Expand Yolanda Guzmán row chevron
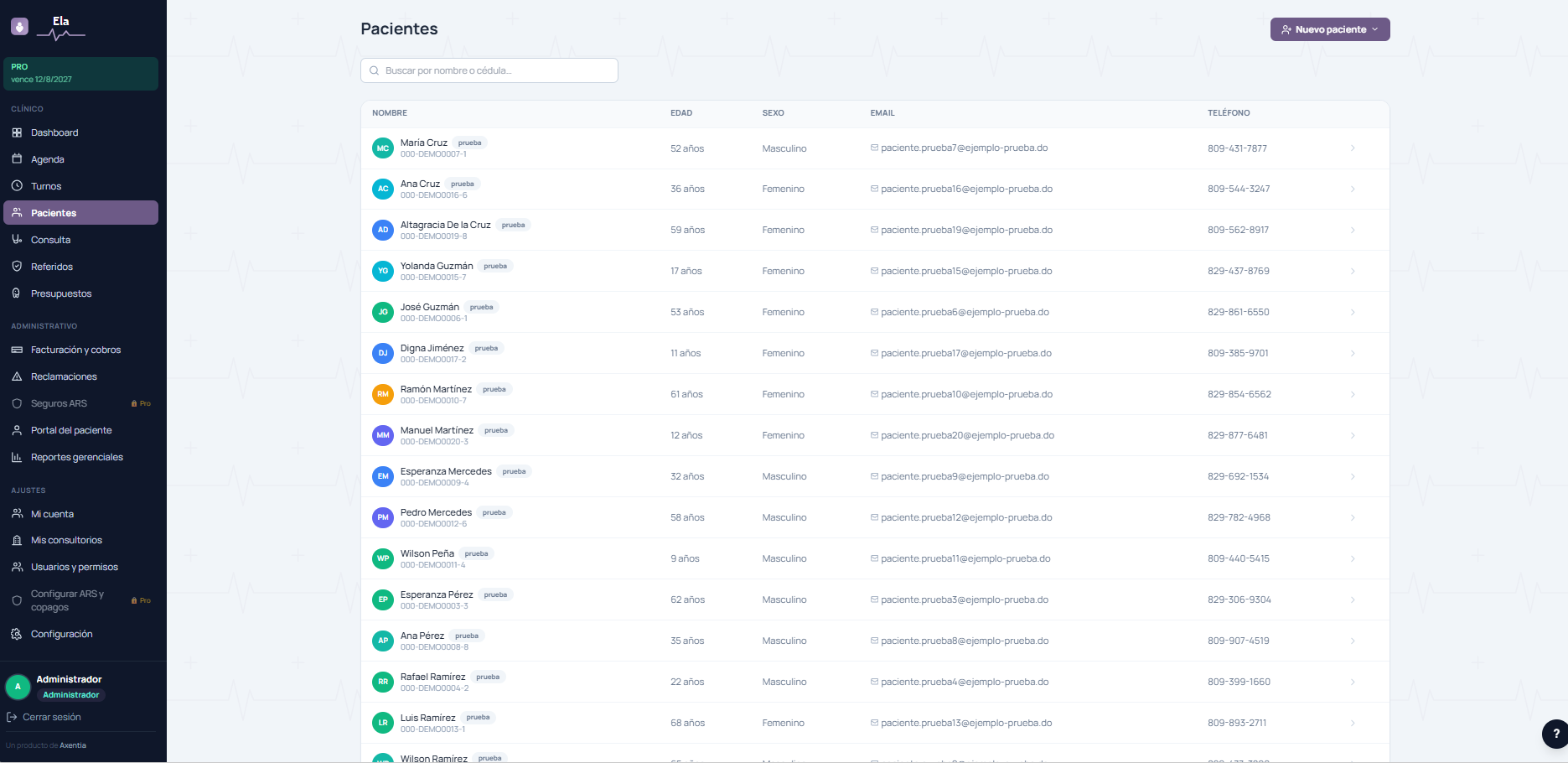1568x763 pixels. [1353, 271]
